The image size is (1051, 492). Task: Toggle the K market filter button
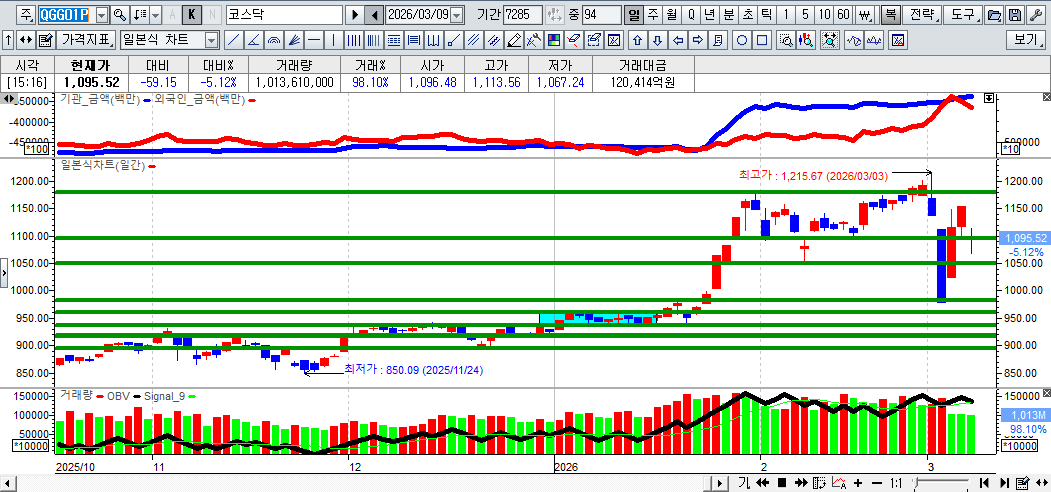(x=192, y=15)
